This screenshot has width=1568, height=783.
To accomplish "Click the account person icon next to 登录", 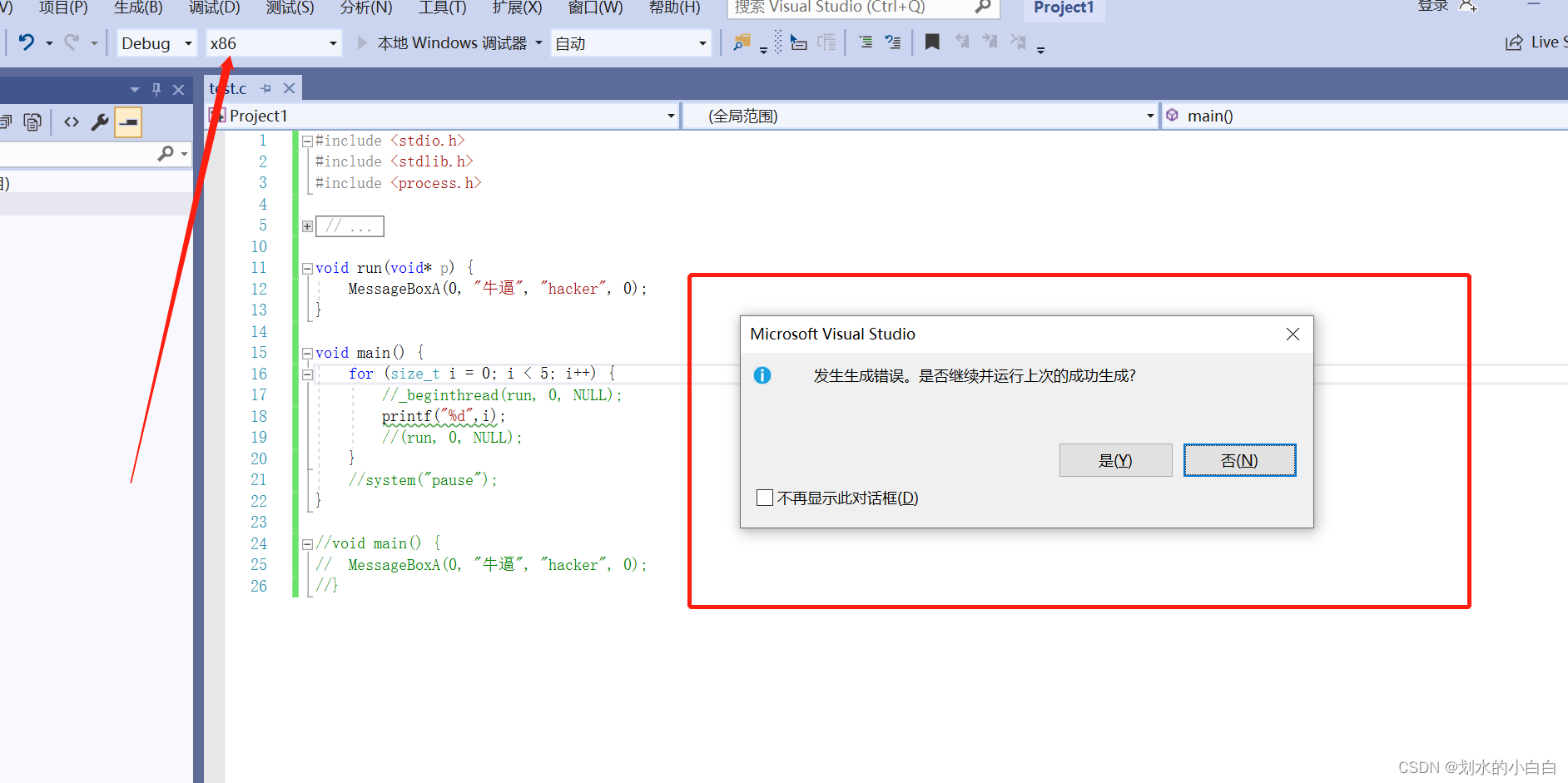I will (x=1467, y=6).
